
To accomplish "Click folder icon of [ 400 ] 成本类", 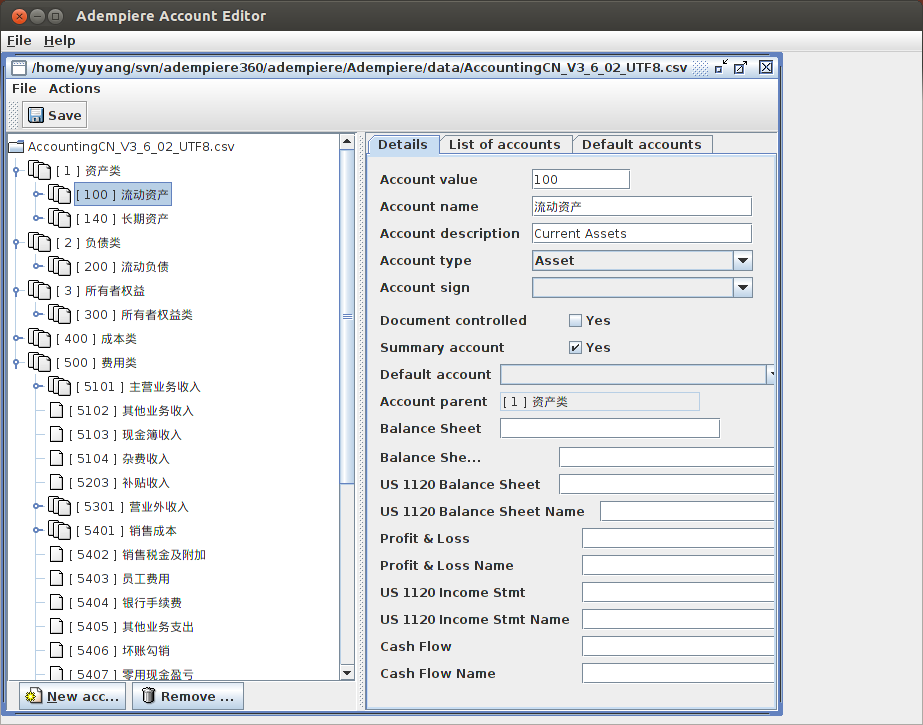I will 39,338.
